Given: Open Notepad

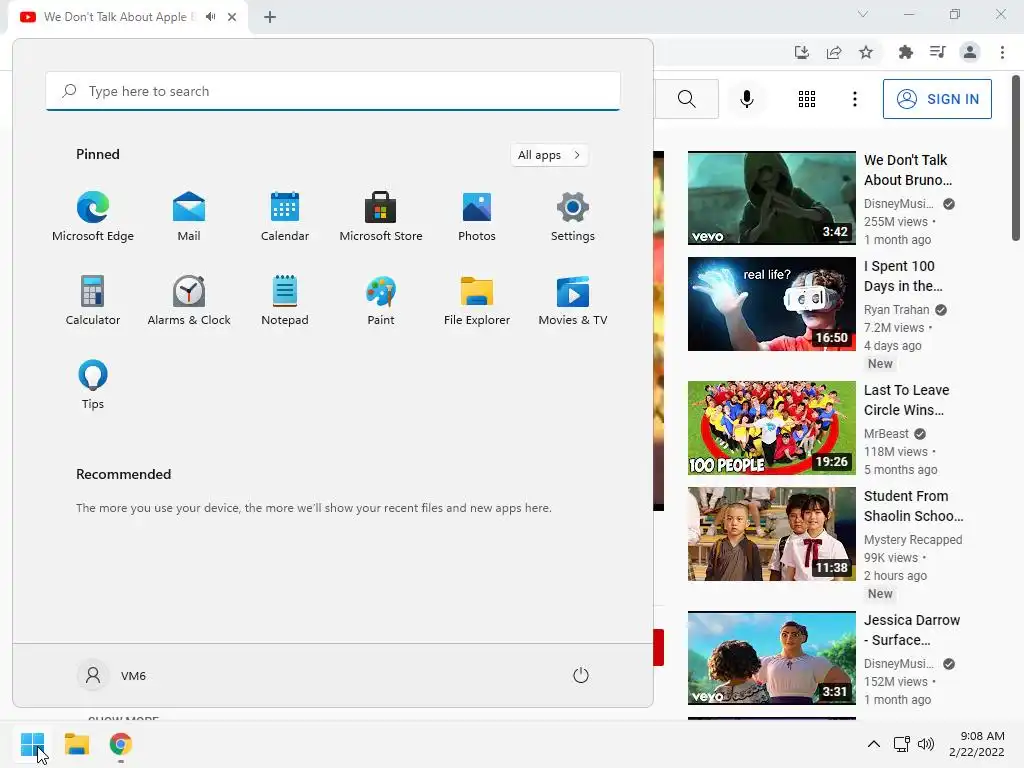Looking at the screenshot, I should 285,300.
